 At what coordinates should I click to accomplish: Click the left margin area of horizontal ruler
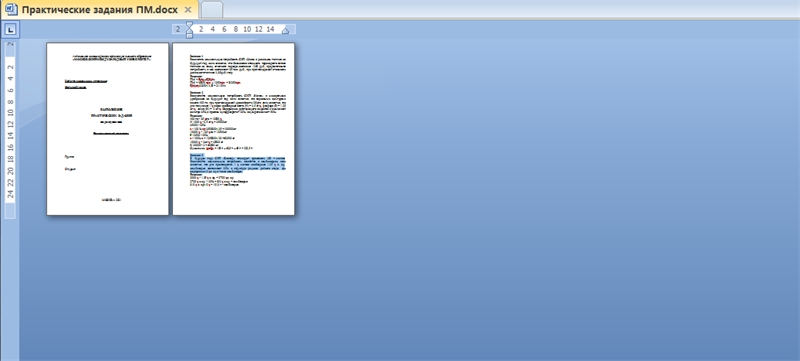(x=180, y=29)
